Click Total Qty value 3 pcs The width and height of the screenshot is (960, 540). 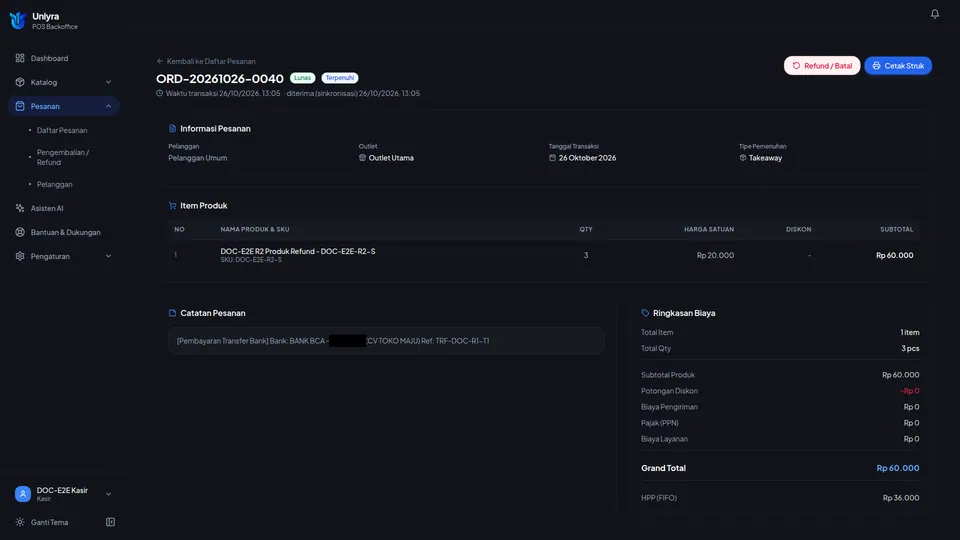pos(910,348)
